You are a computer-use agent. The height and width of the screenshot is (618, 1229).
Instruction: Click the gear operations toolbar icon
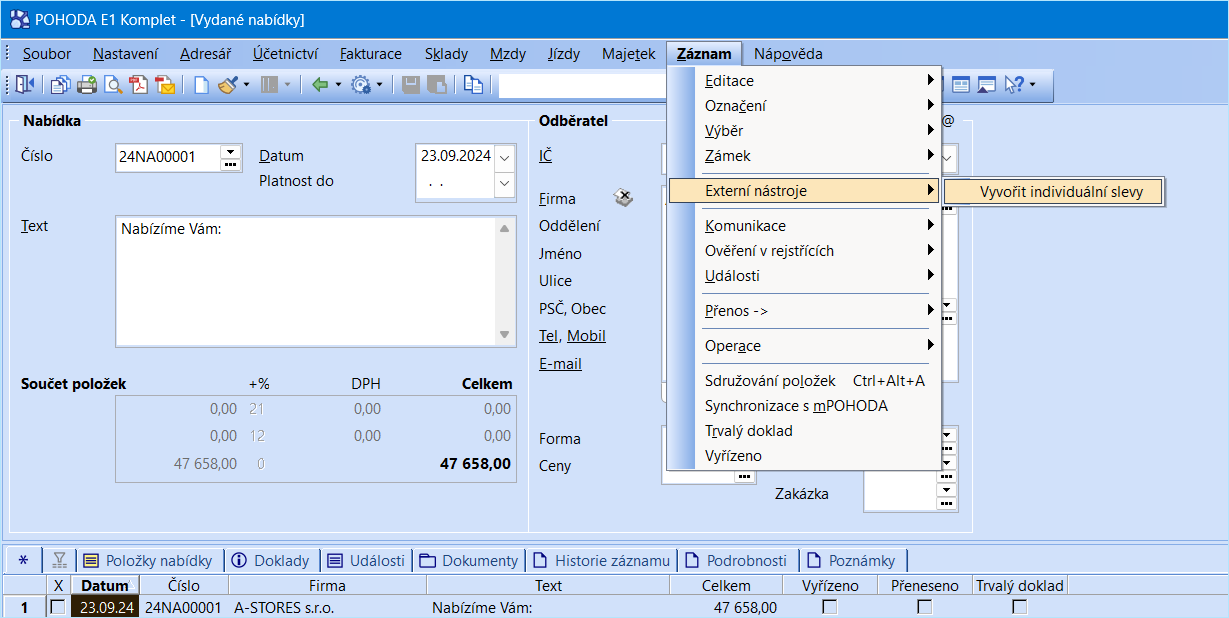click(x=360, y=86)
